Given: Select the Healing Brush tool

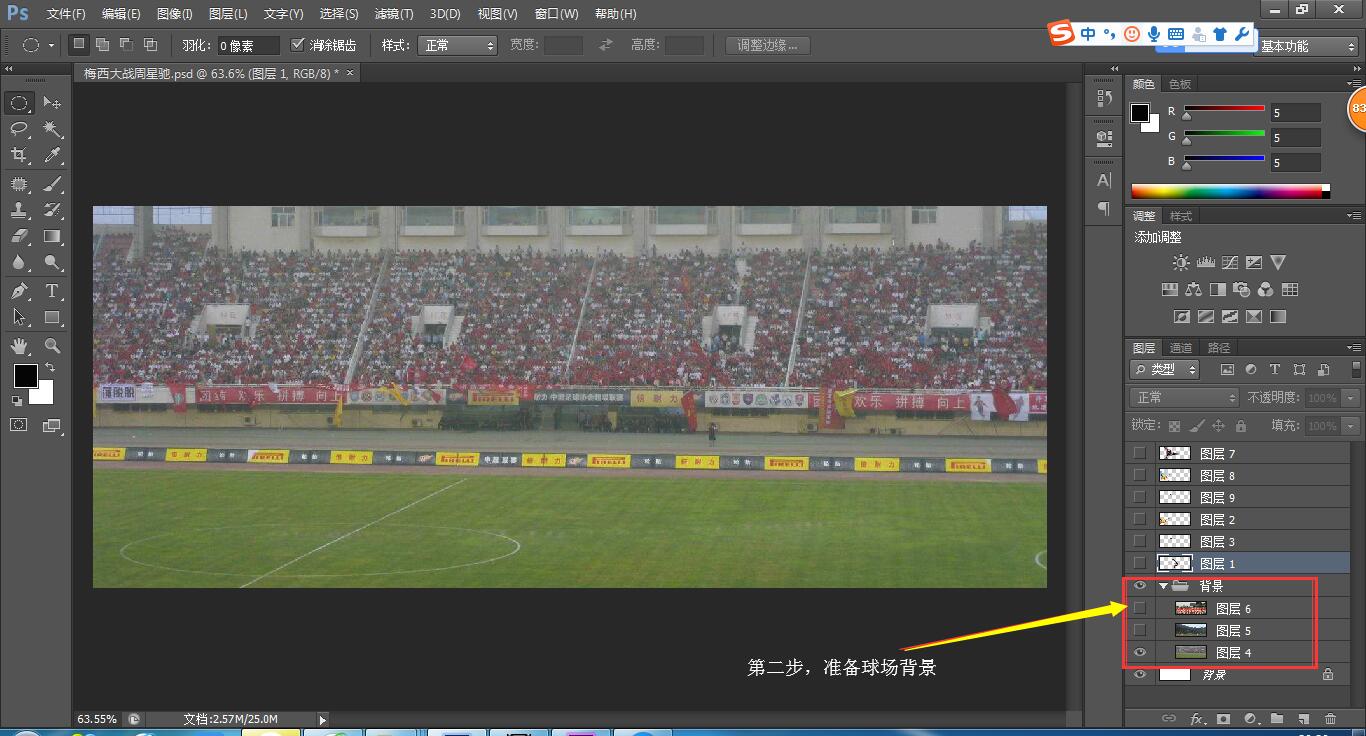Looking at the screenshot, I should click(19, 184).
